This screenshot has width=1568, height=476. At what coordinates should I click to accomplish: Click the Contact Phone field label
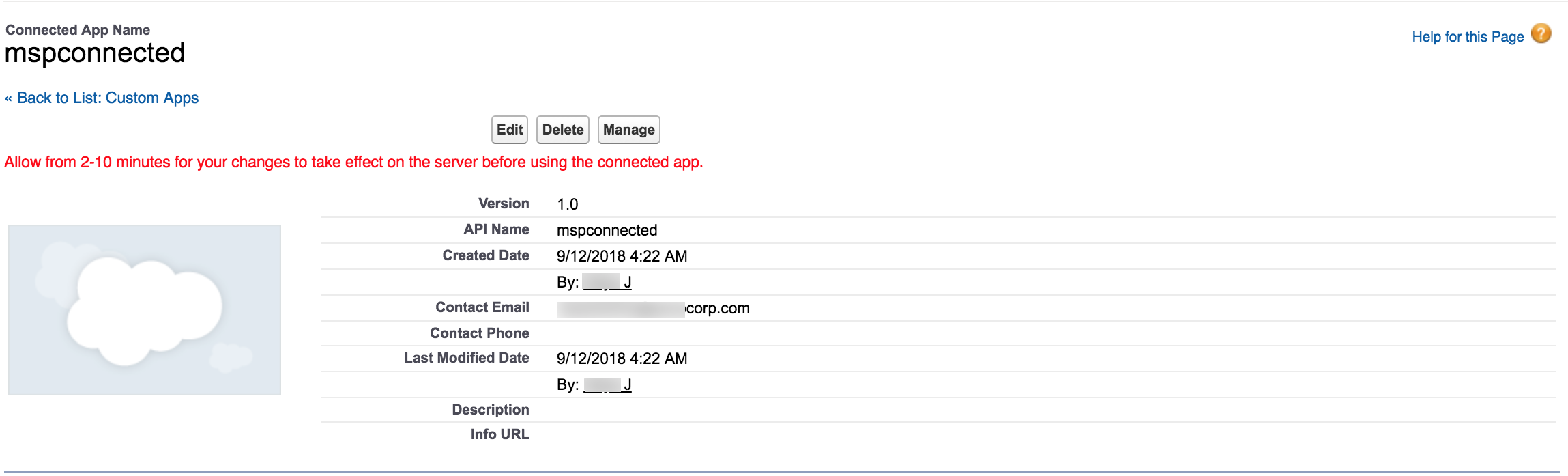(x=479, y=333)
